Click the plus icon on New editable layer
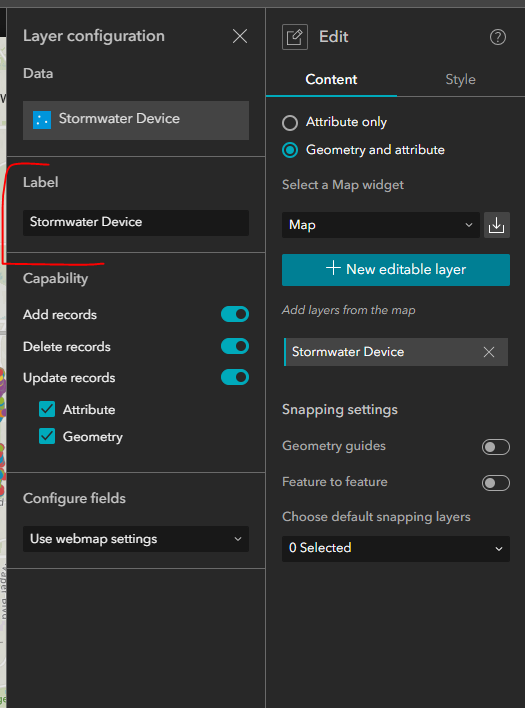The width and height of the screenshot is (525, 708). [x=333, y=268]
